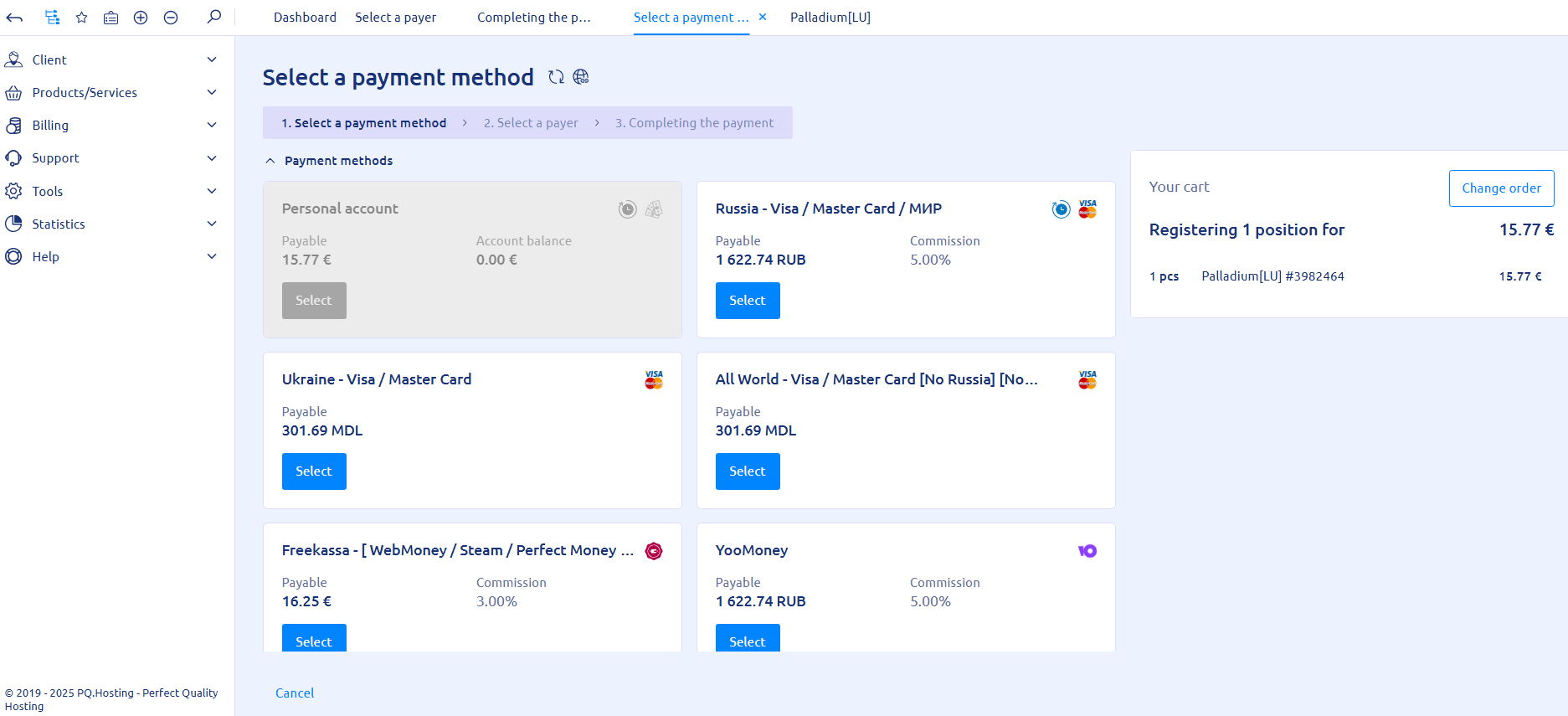This screenshot has width=1568, height=716.
Task: Click the Client sidebar icon
Action: 13,59
